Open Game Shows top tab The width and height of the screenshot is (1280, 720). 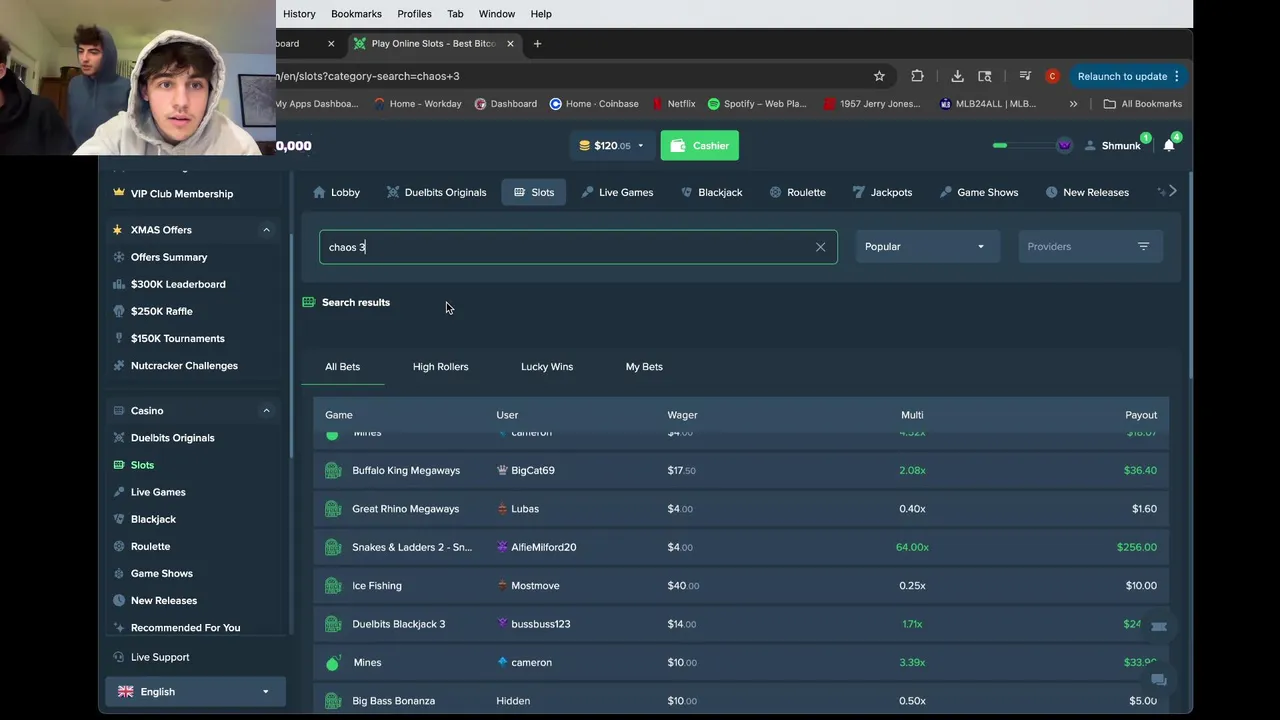coord(979,192)
